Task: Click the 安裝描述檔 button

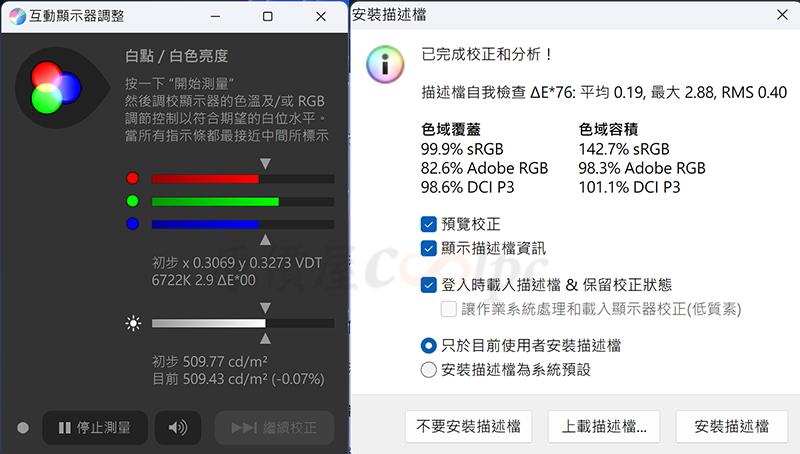Action: click(732, 426)
